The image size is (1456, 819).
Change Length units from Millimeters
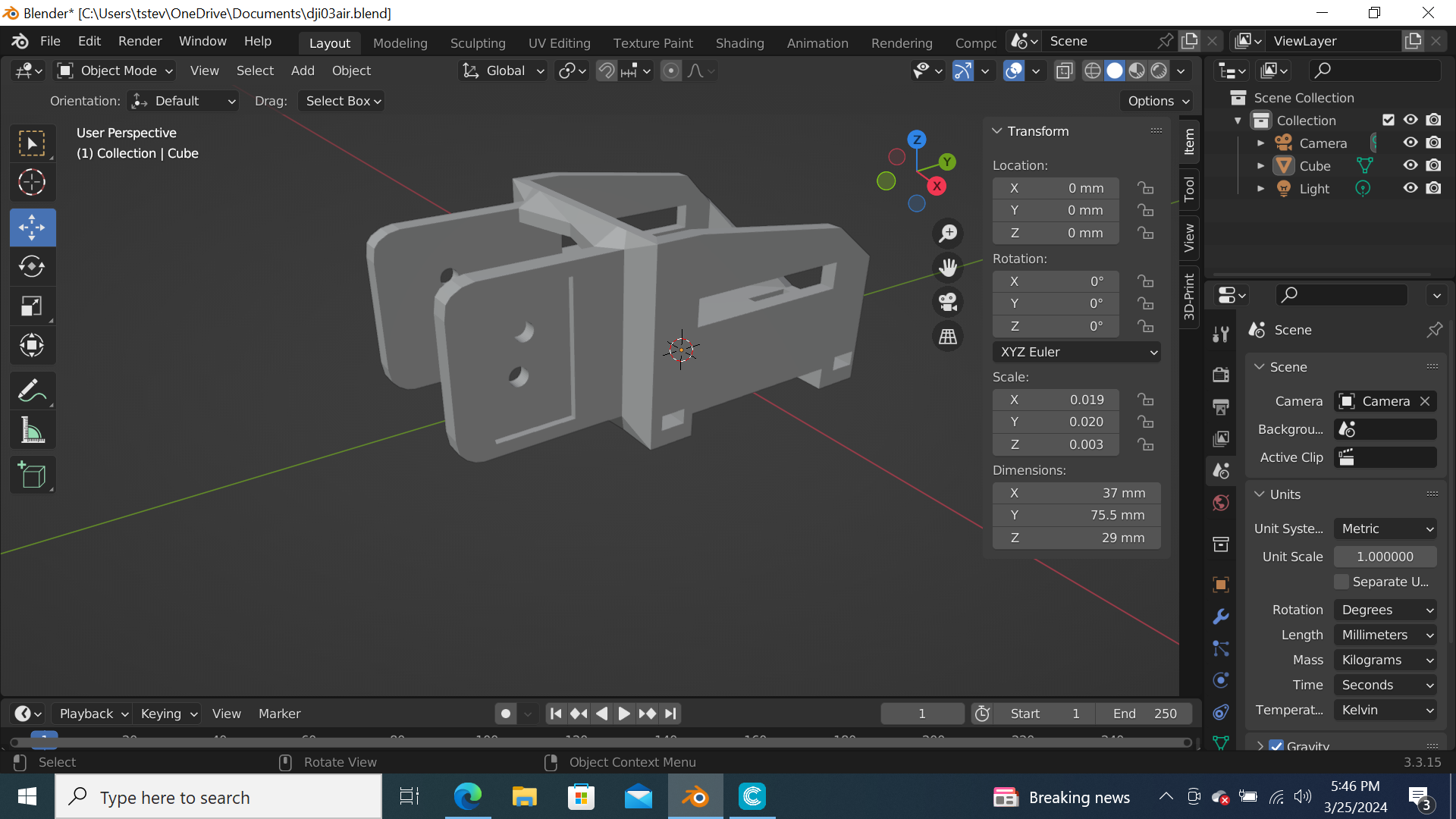pyautogui.click(x=1385, y=635)
